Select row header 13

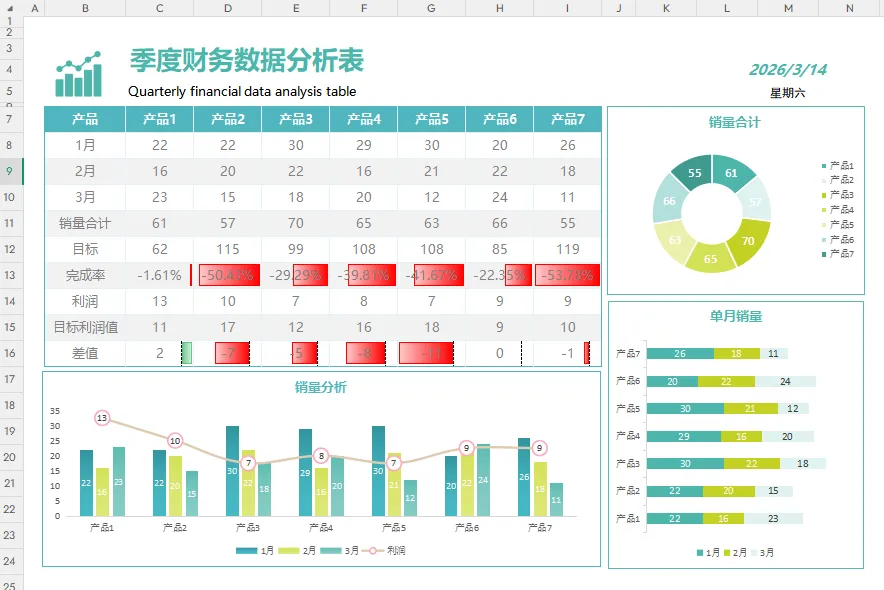(9, 275)
